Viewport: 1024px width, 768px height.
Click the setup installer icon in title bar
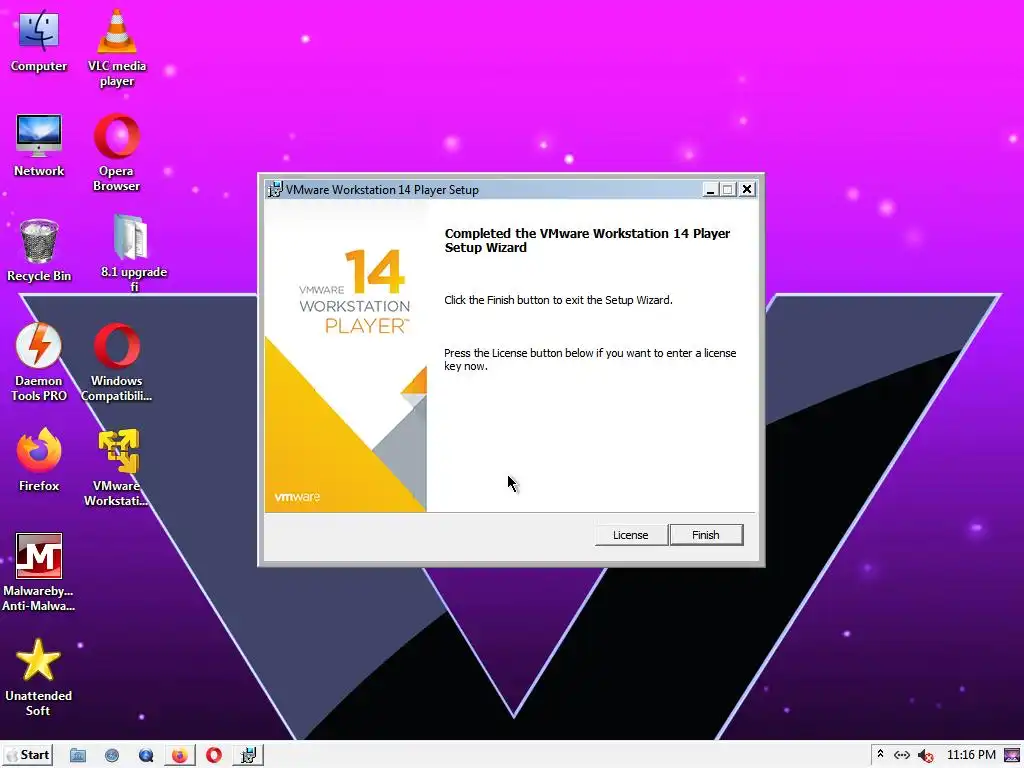[275, 189]
